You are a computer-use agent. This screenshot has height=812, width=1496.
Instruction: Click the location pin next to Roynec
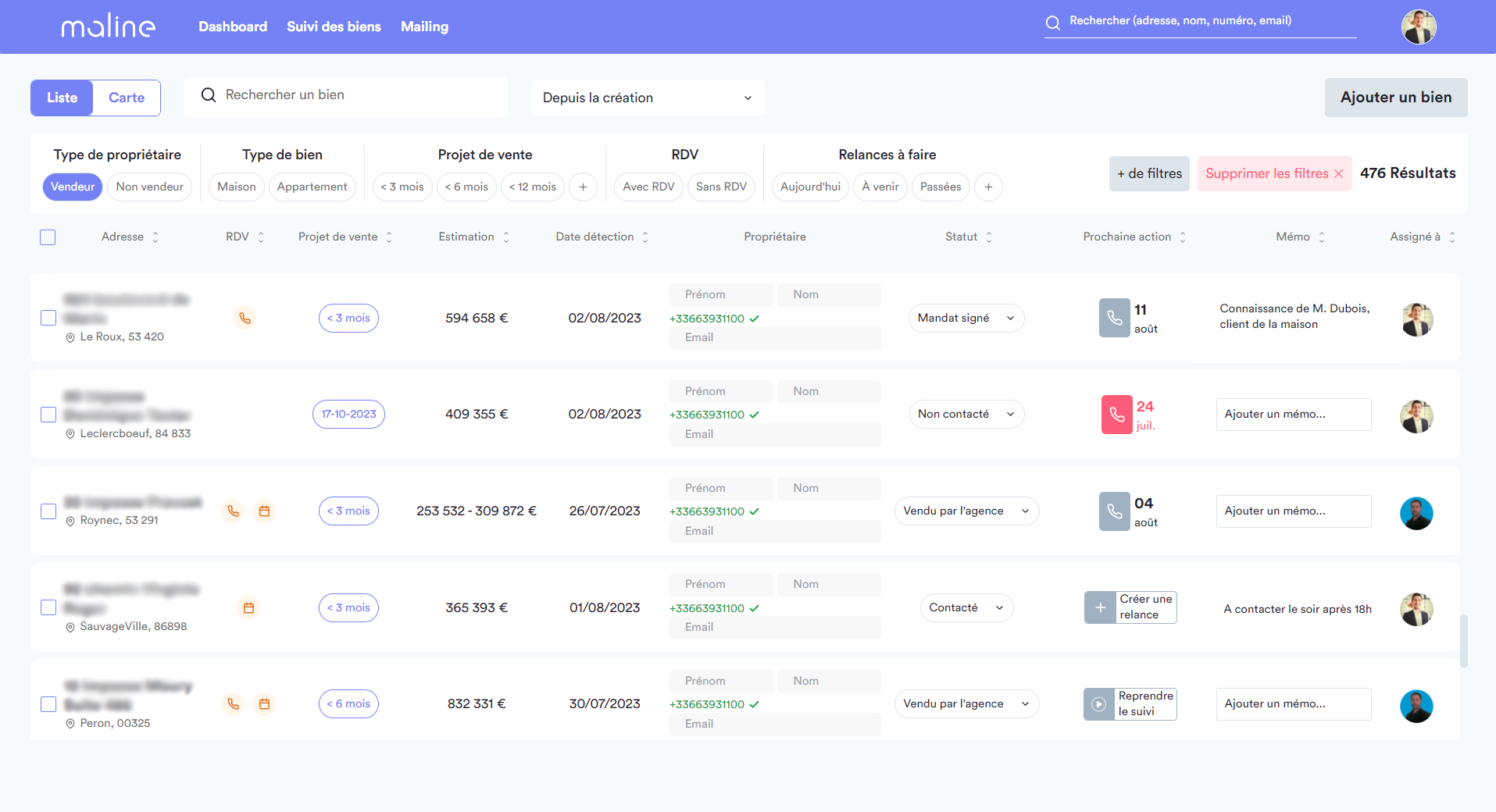click(x=70, y=519)
